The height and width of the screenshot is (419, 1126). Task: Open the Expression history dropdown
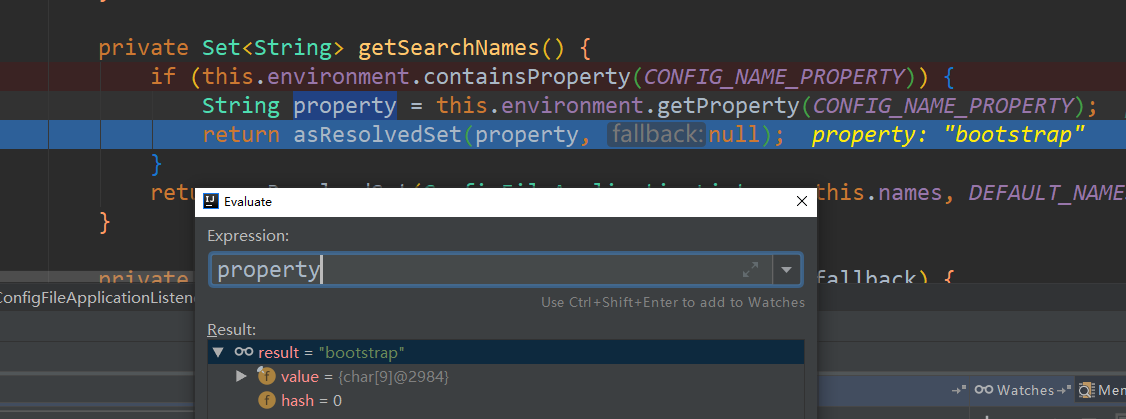point(788,270)
